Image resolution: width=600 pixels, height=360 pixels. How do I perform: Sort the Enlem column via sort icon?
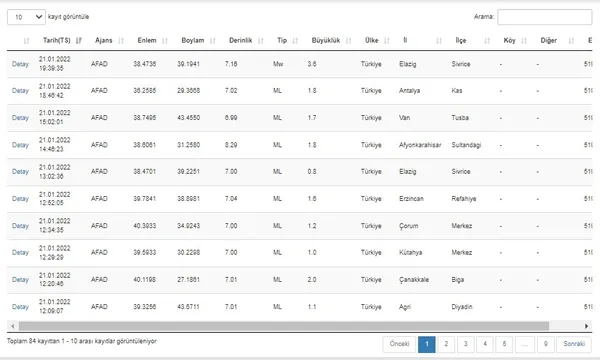[165, 41]
